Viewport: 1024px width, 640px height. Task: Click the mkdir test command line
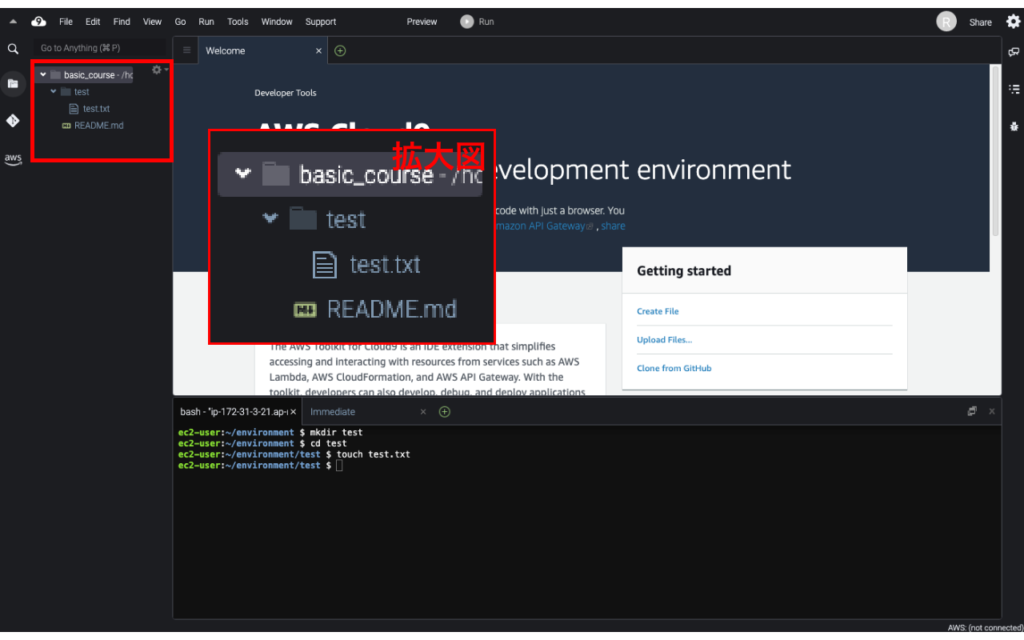tap(270, 432)
